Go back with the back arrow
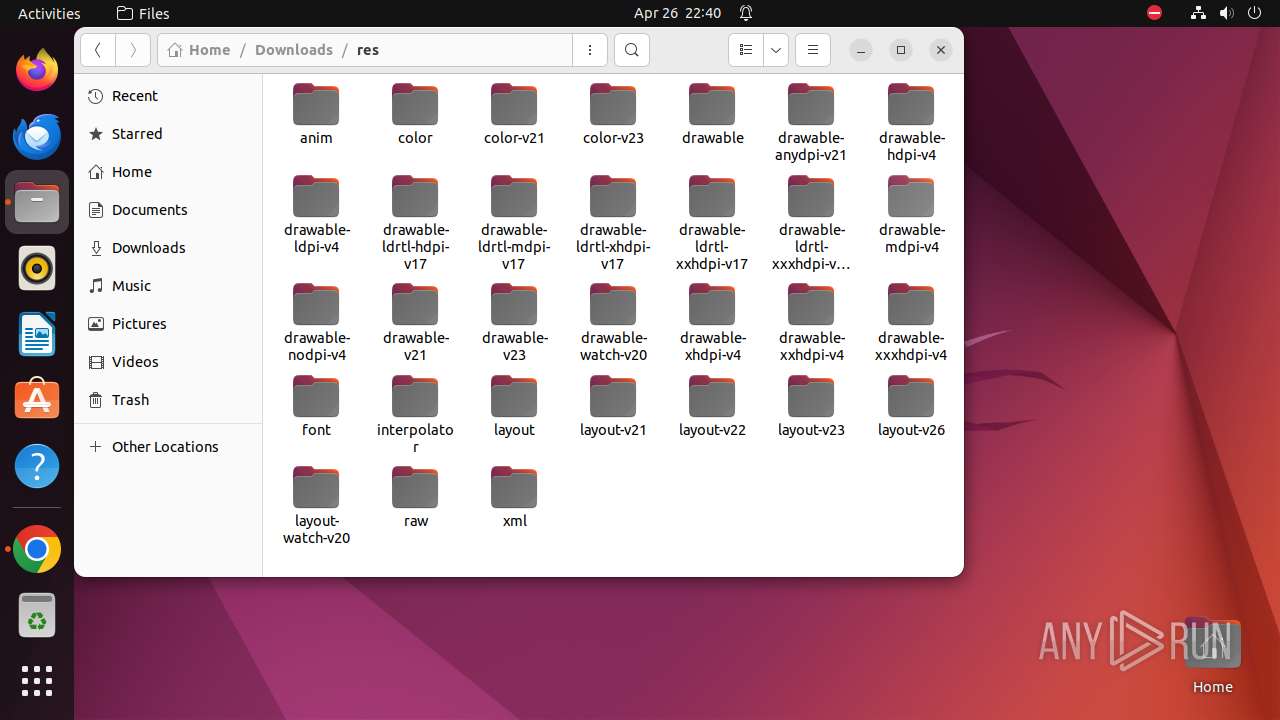This screenshot has width=1280, height=720. [x=98, y=50]
